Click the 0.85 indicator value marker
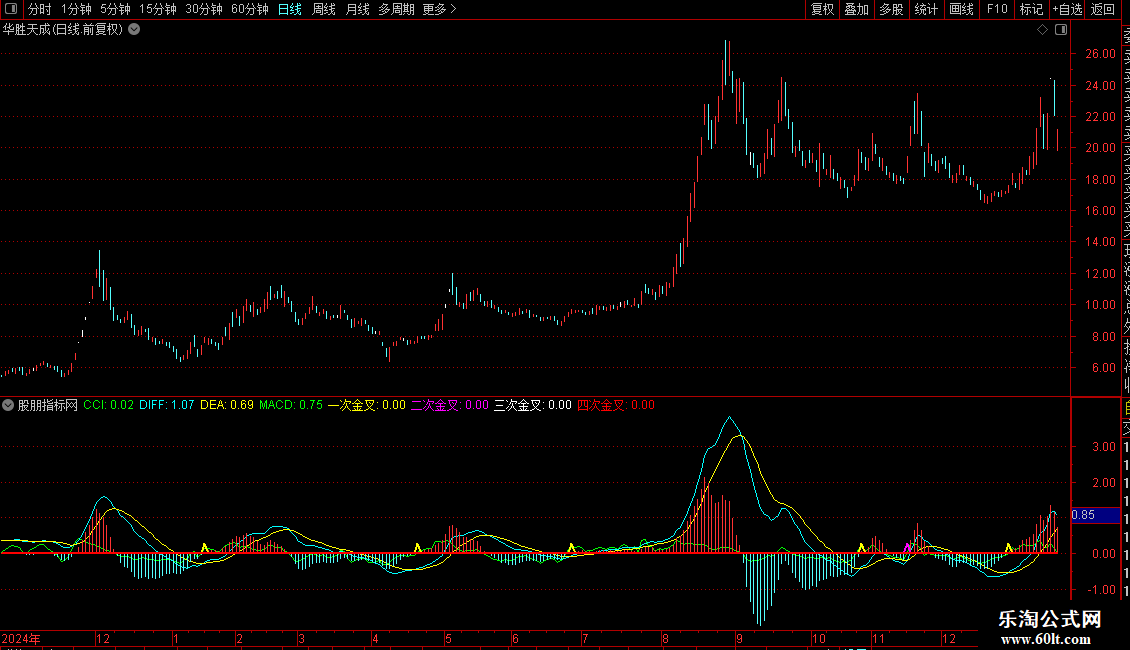Screen dimensions: 1130x650 (1095, 515)
